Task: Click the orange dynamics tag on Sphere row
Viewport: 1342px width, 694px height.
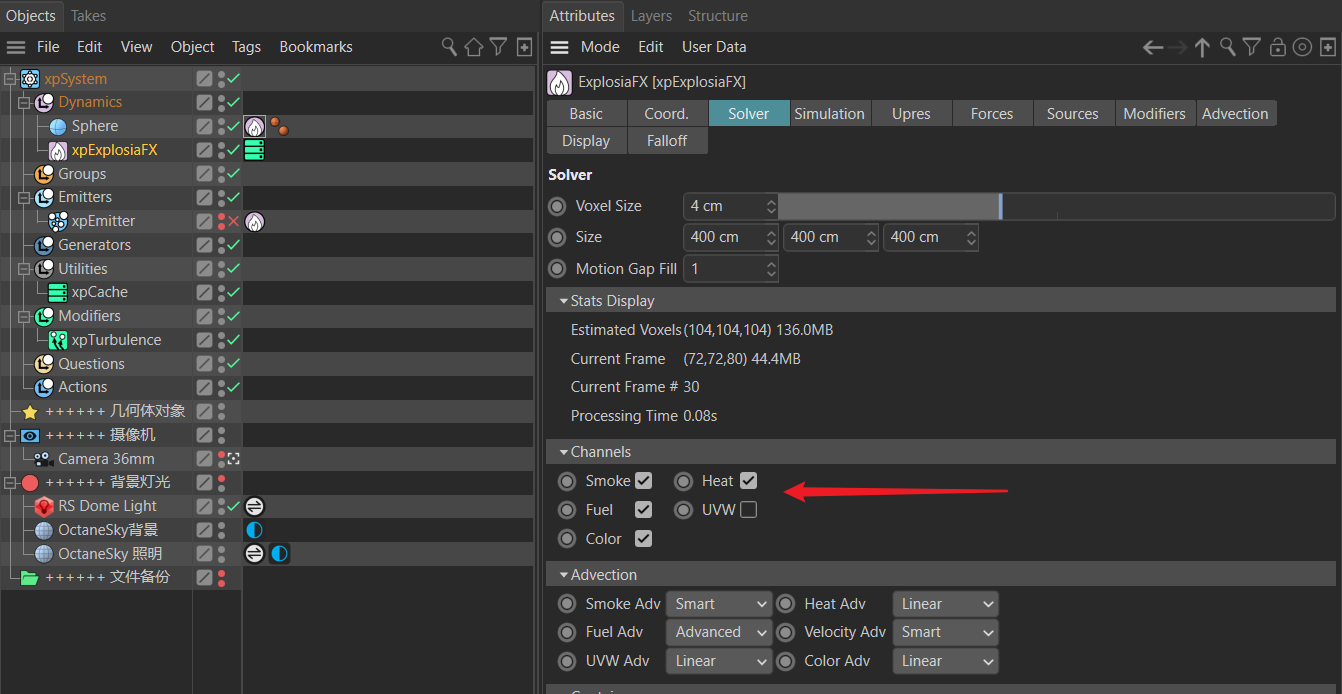Action: (279, 126)
